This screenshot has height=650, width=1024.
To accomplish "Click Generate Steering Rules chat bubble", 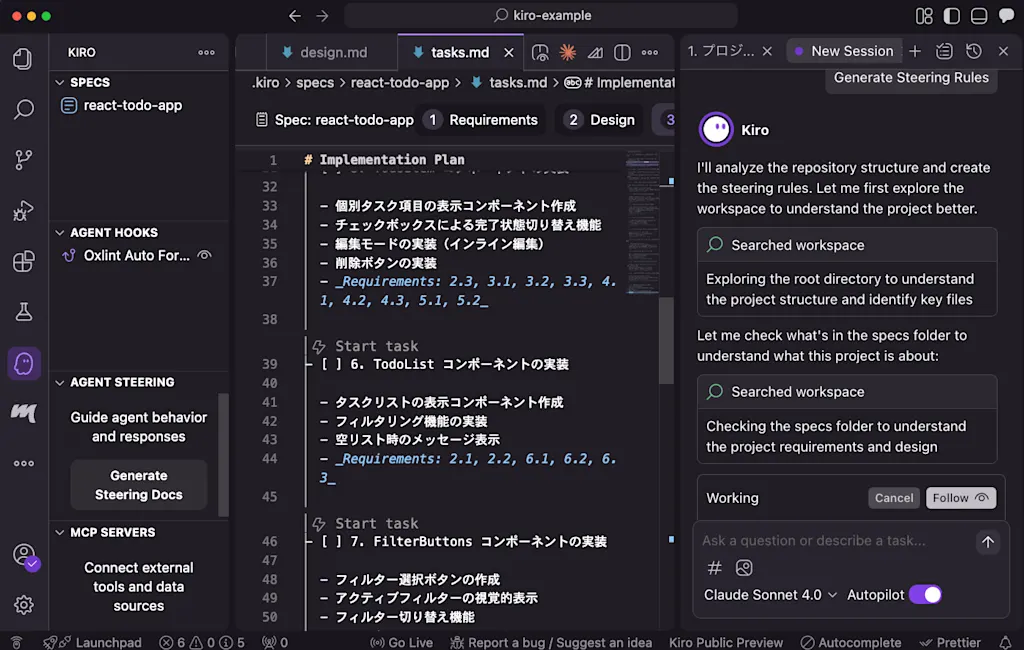I will coord(911,78).
